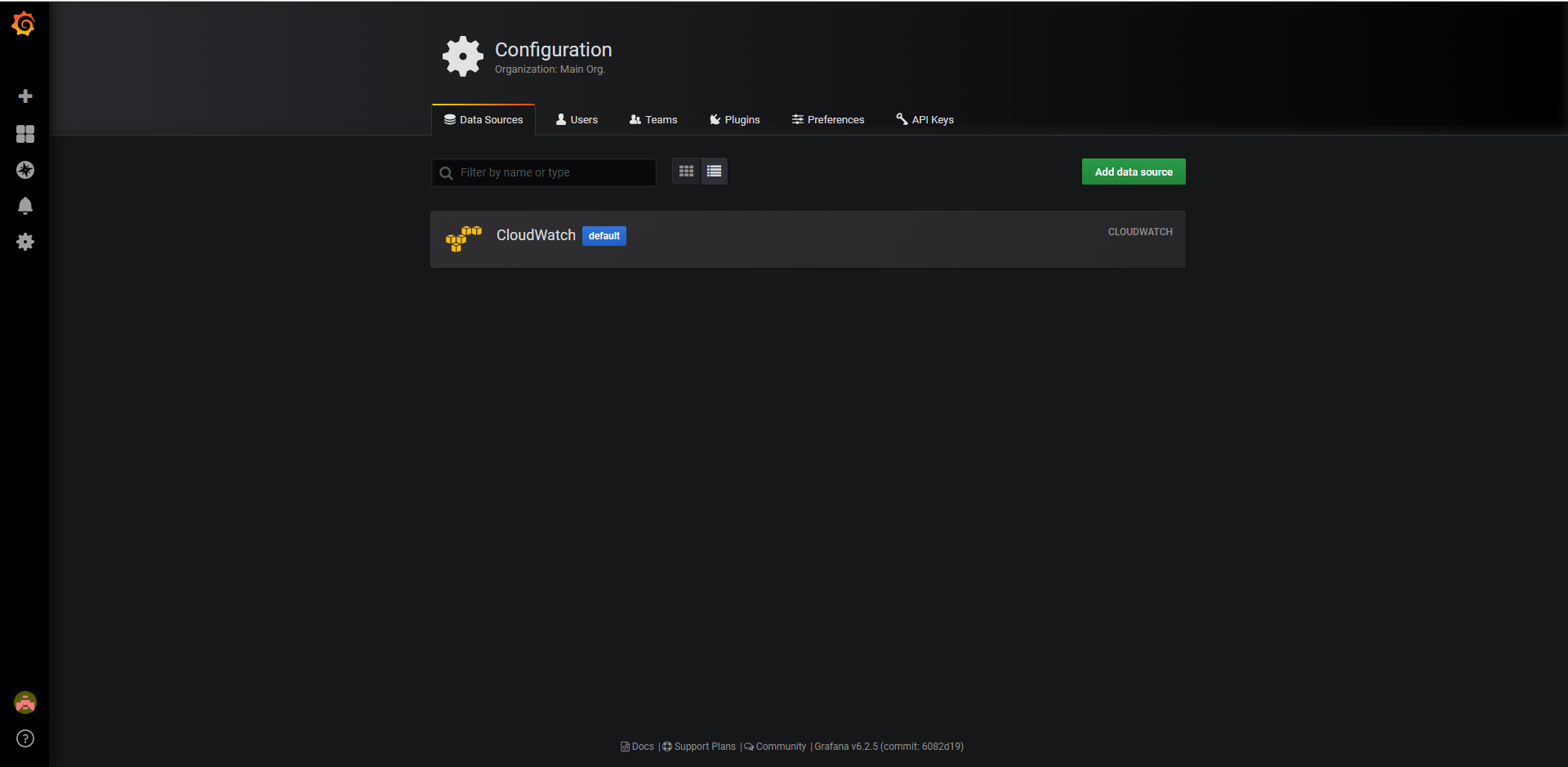1568x767 pixels.
Task: Click the CloudWatch data source logo
Action: pos(464,239)
